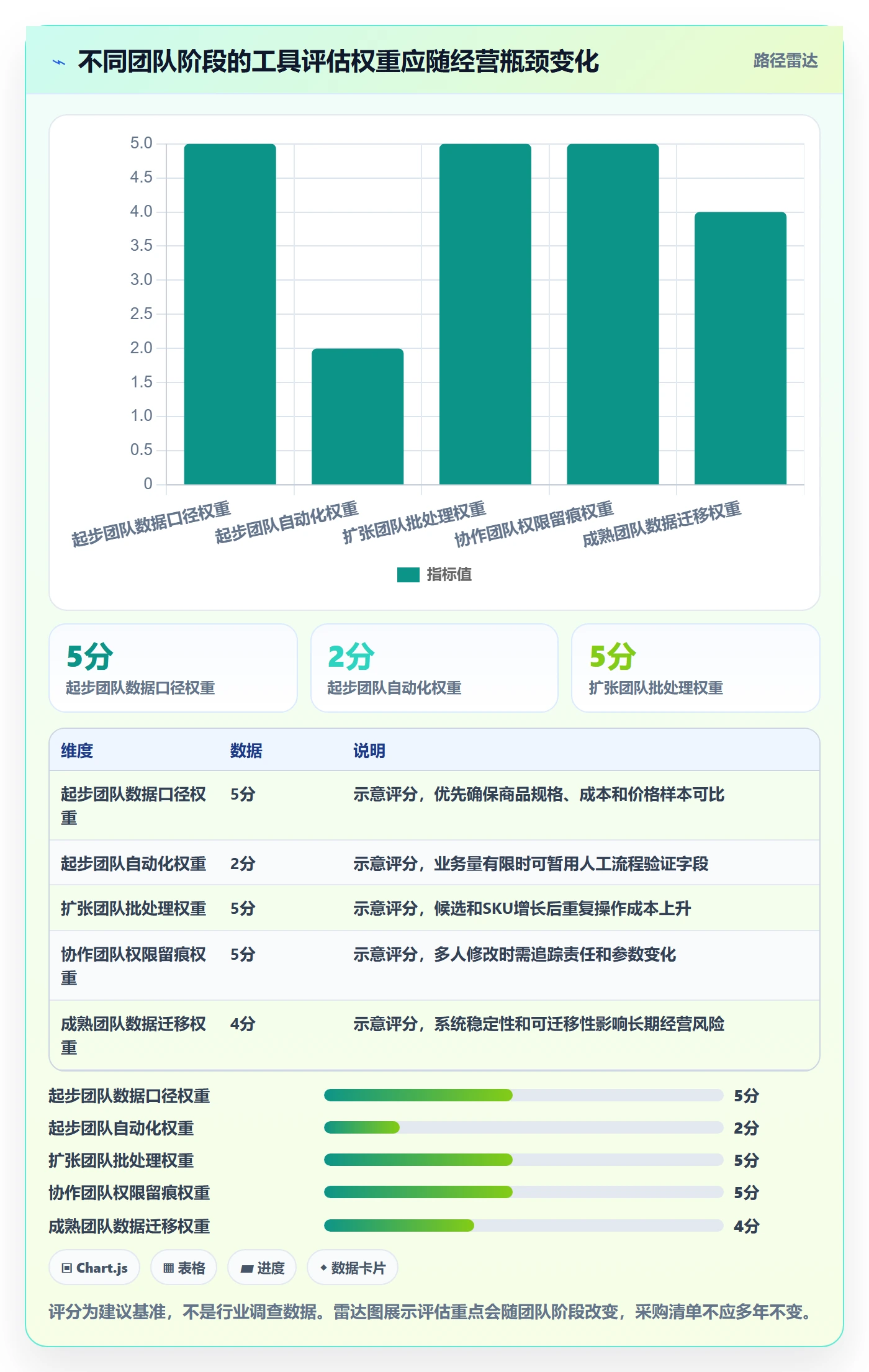This screenshot has width=869, height=1372.
Task: Toggle the 指标值 legend color box
Action: (408, 575)
